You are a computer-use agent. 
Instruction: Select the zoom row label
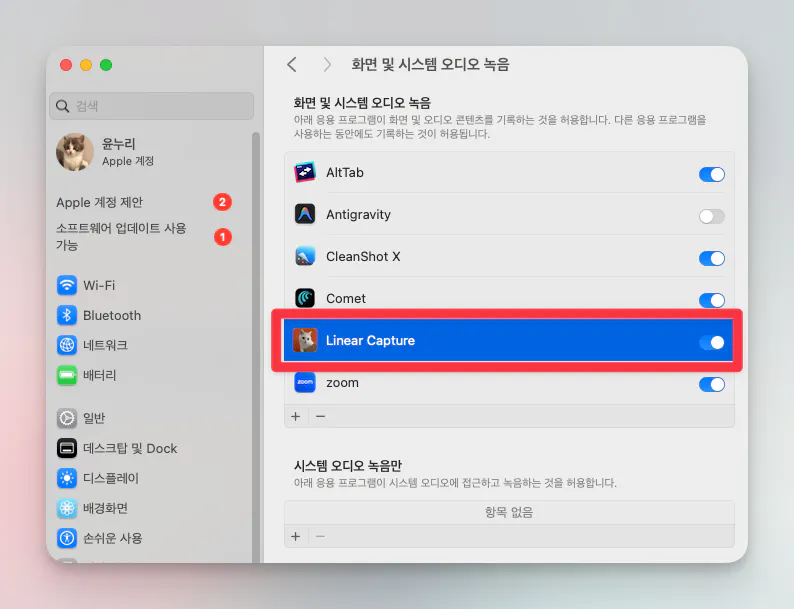342,383
